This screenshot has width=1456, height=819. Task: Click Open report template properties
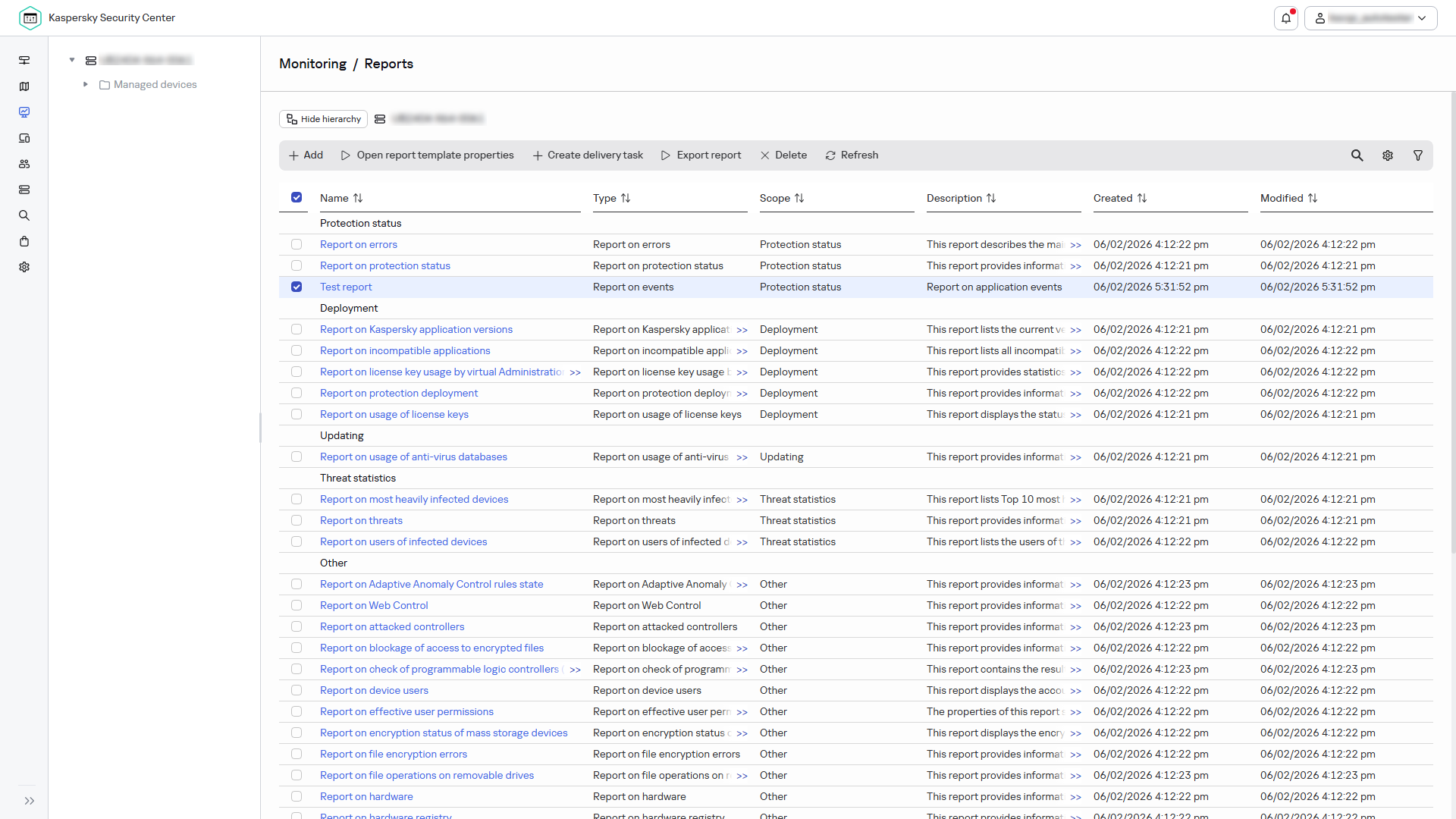pos(428,155)
